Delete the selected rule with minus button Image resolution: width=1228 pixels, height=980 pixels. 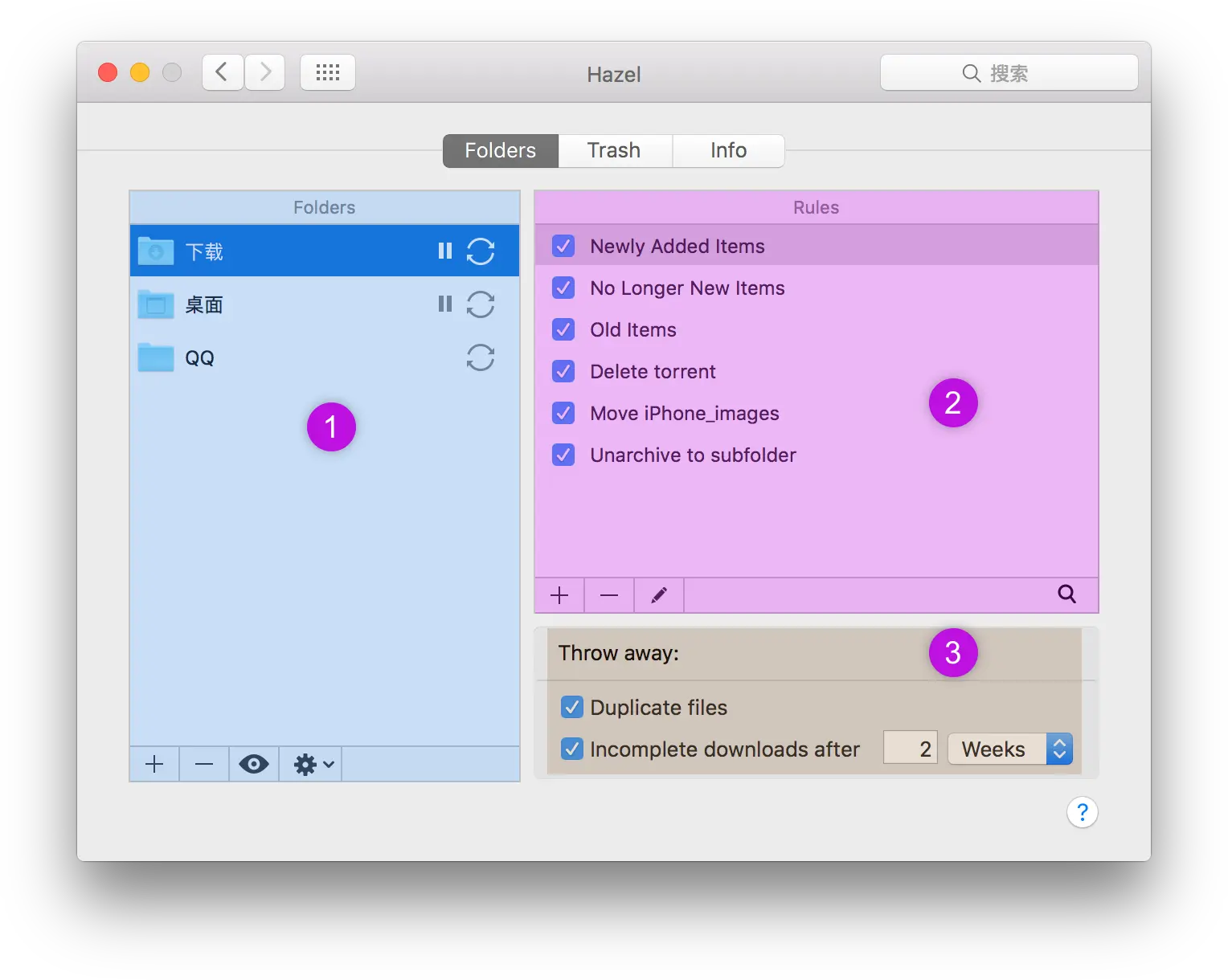pos(609,595)
